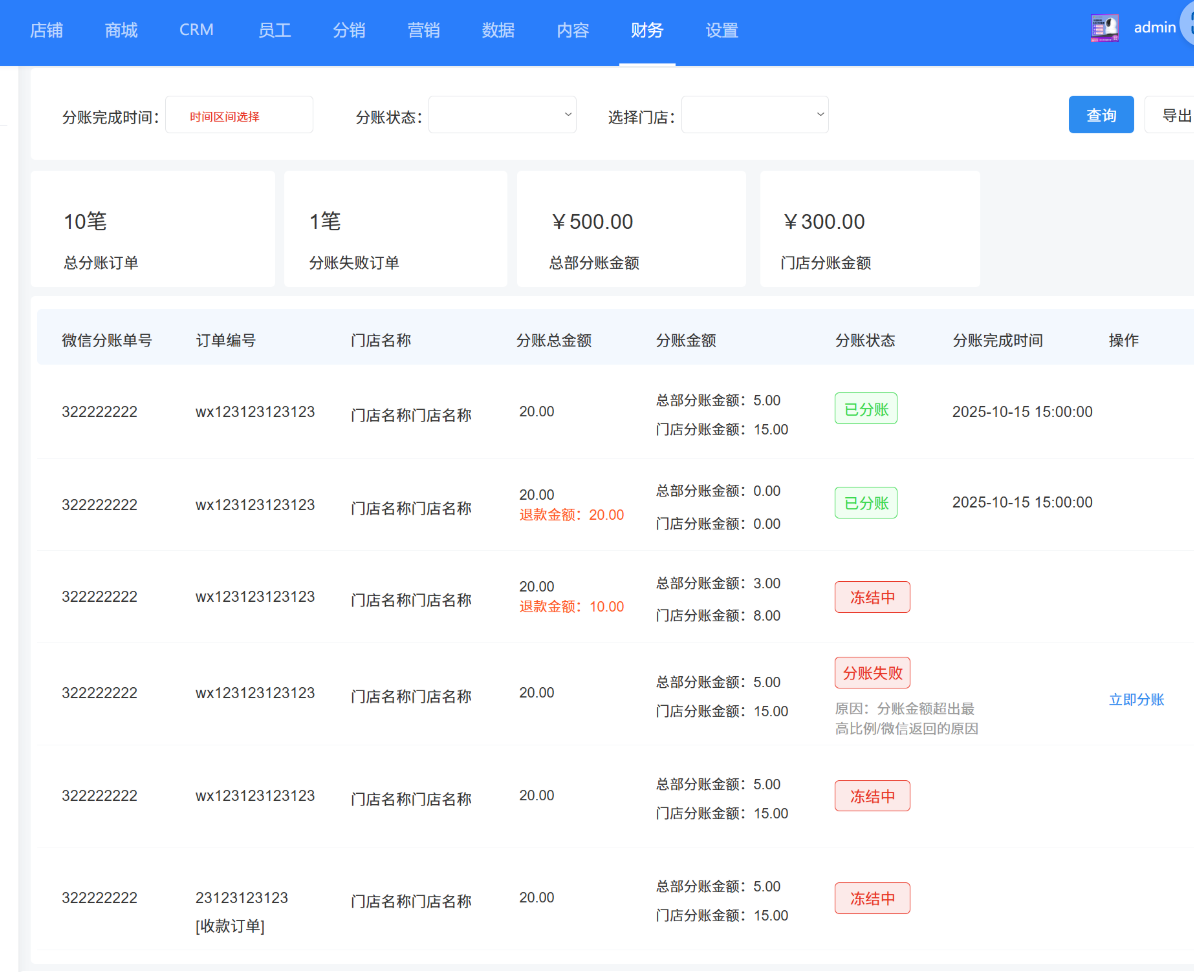This screenshot has height=972, width=1194.
Task: Open the 选择门店 dropdown
Action: [x=755, y=115]
